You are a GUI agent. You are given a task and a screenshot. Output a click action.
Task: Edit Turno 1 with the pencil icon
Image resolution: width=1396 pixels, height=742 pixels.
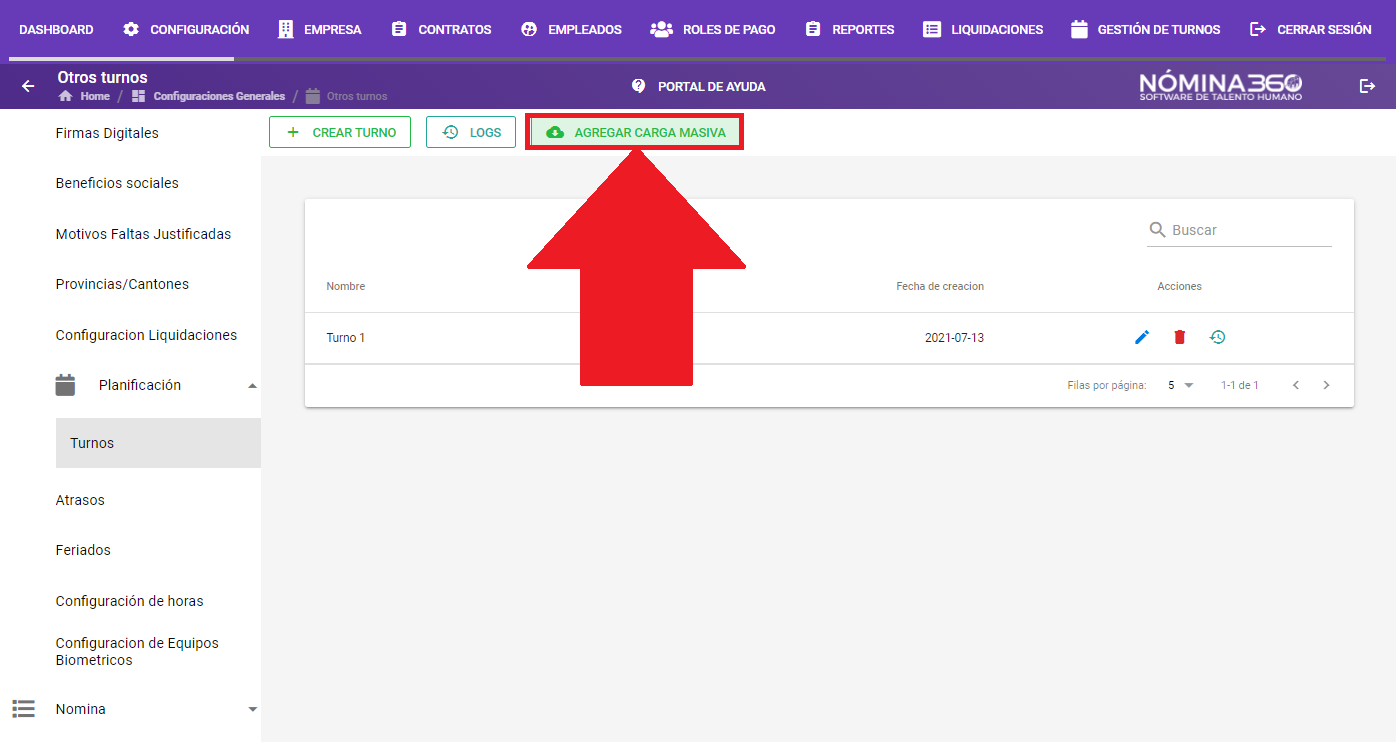coord(1142,338)
